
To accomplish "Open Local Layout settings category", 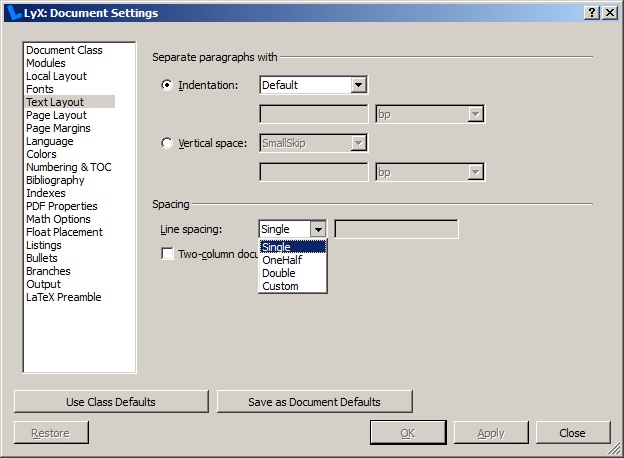I will (57, 76).
